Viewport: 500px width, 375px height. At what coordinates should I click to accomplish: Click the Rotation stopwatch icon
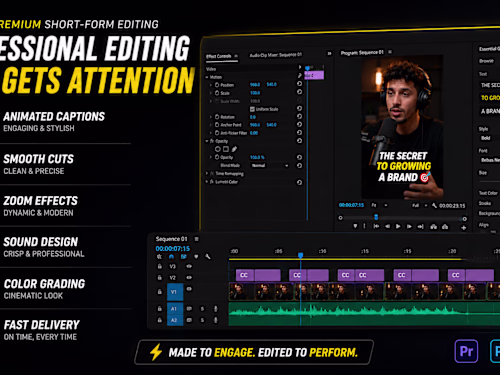pyautogui.click(x=217, y=117)
